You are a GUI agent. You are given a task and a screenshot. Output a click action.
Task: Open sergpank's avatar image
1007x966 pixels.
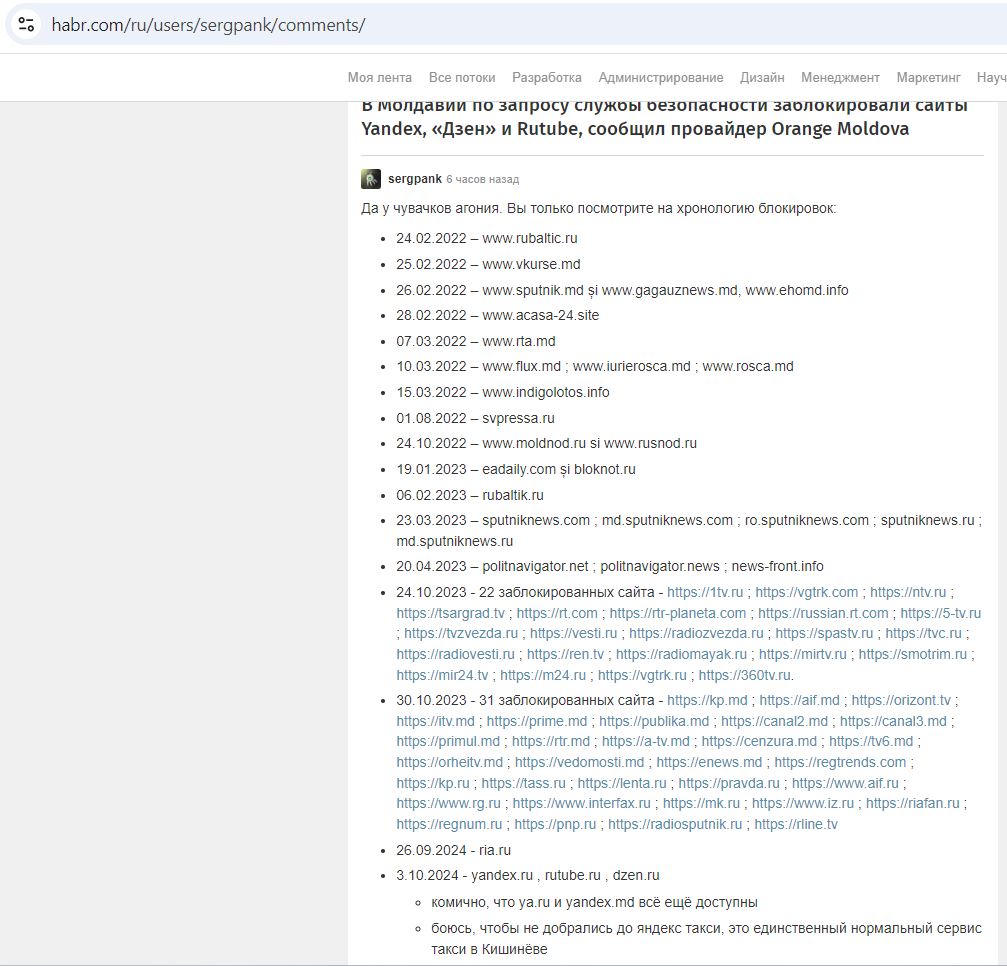point(371,179)
